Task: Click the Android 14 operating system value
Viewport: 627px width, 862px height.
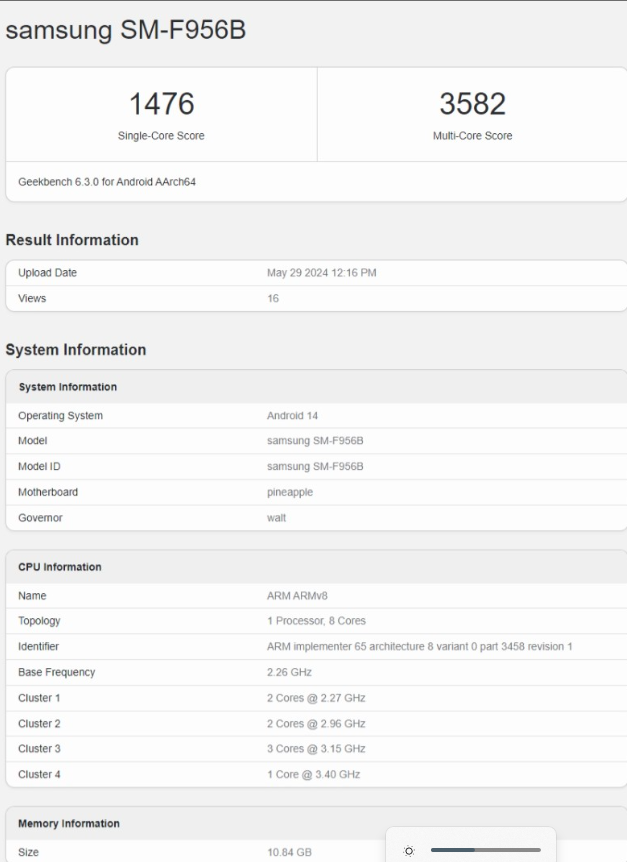Action: coord(292,416)
